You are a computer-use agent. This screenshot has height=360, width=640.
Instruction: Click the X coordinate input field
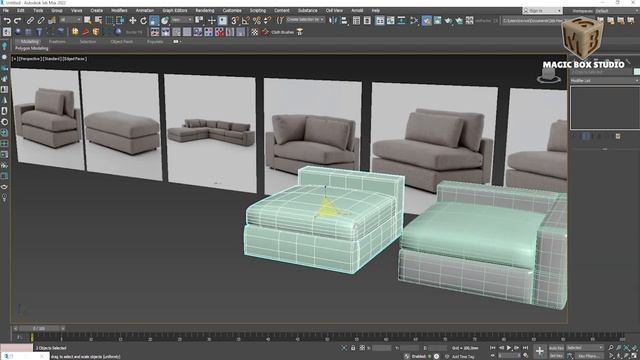coord(381,348)
